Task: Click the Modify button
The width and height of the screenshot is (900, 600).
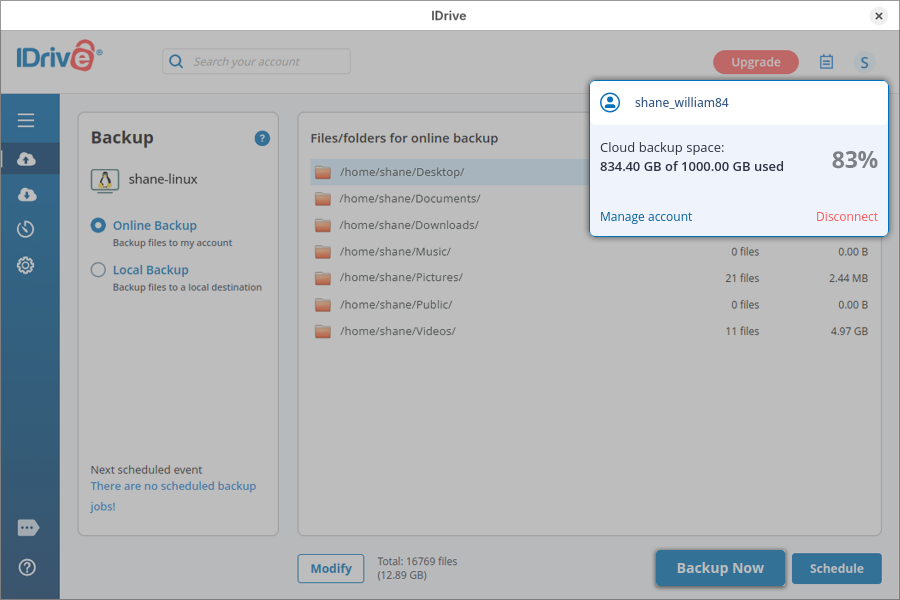Action: [x=331, y=568]
